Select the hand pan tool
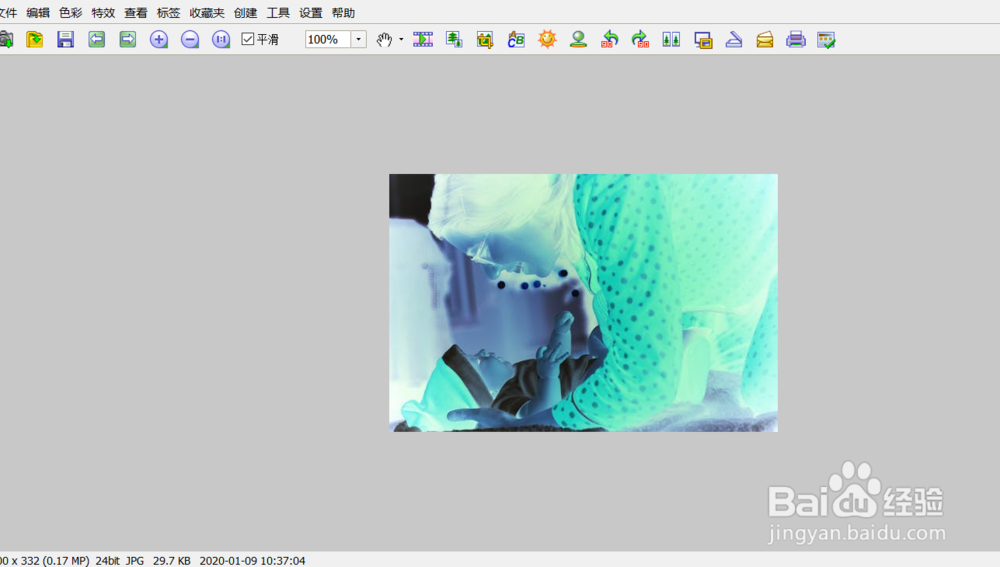 coord(384,40)
